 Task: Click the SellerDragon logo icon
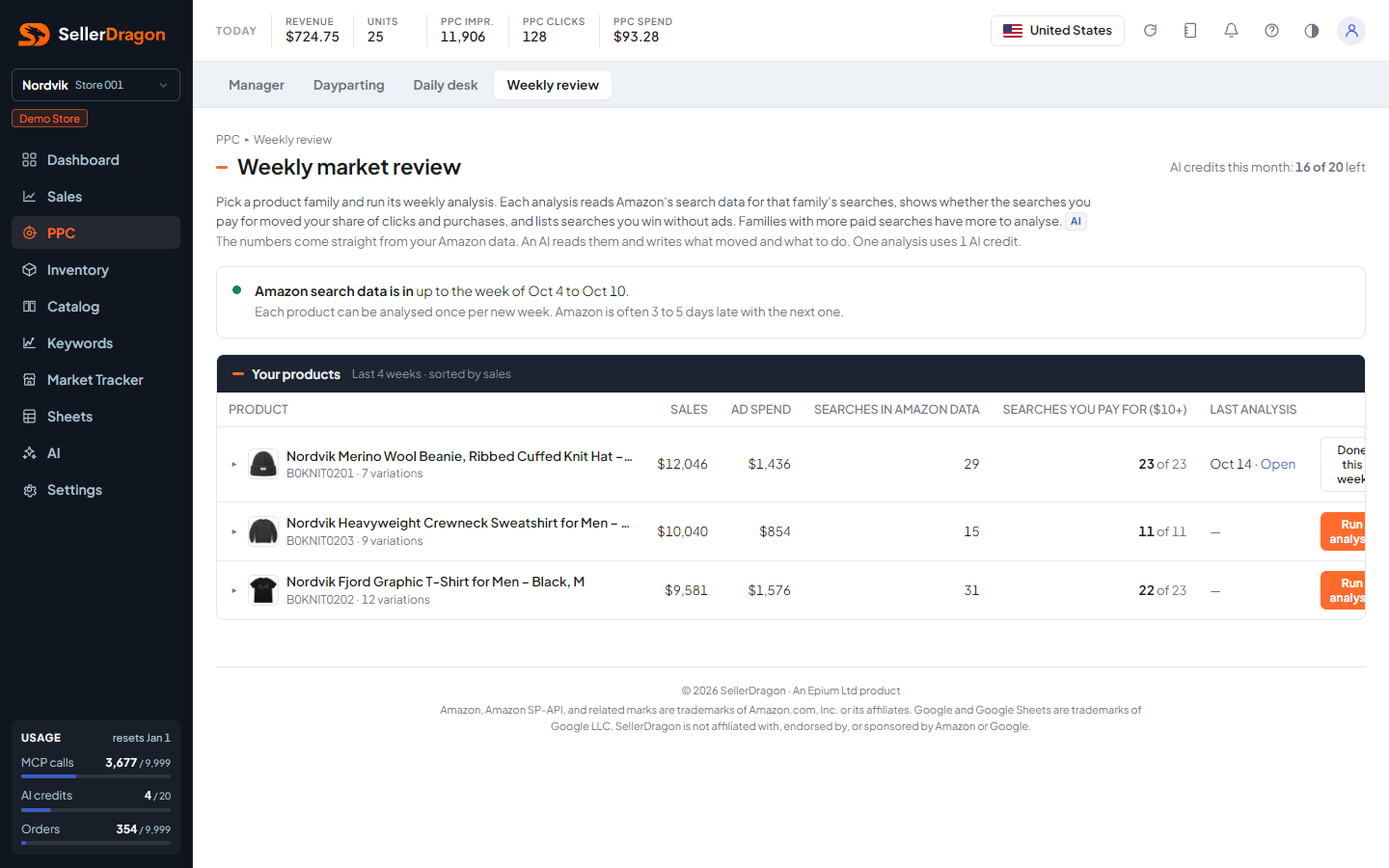[34, 35]
